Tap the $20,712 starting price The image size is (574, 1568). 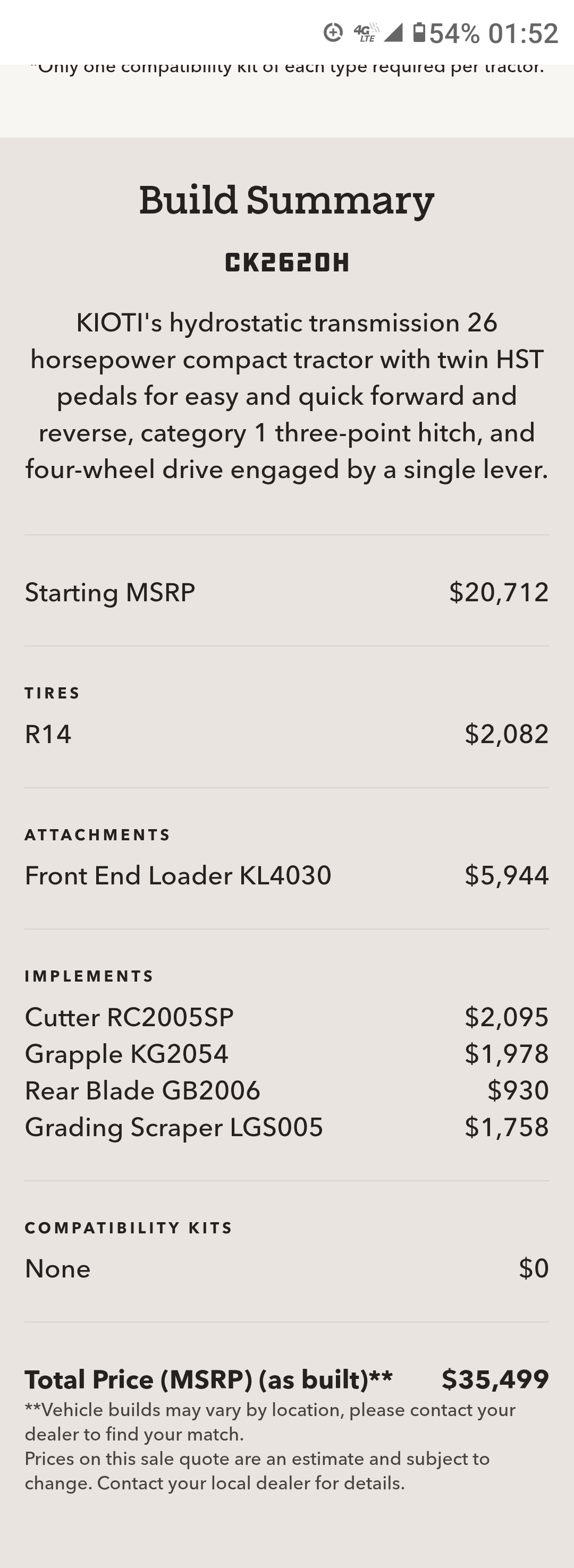point(499,592)
